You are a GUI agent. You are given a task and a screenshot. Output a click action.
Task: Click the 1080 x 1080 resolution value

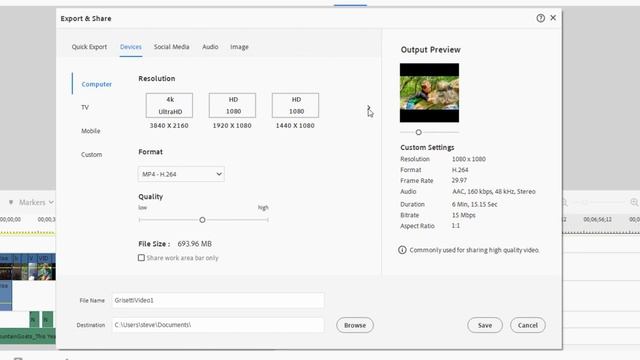click(469, 159)
